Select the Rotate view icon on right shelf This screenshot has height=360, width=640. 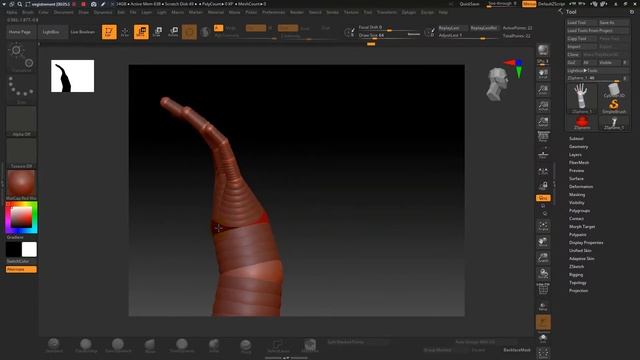click(543, 273)
